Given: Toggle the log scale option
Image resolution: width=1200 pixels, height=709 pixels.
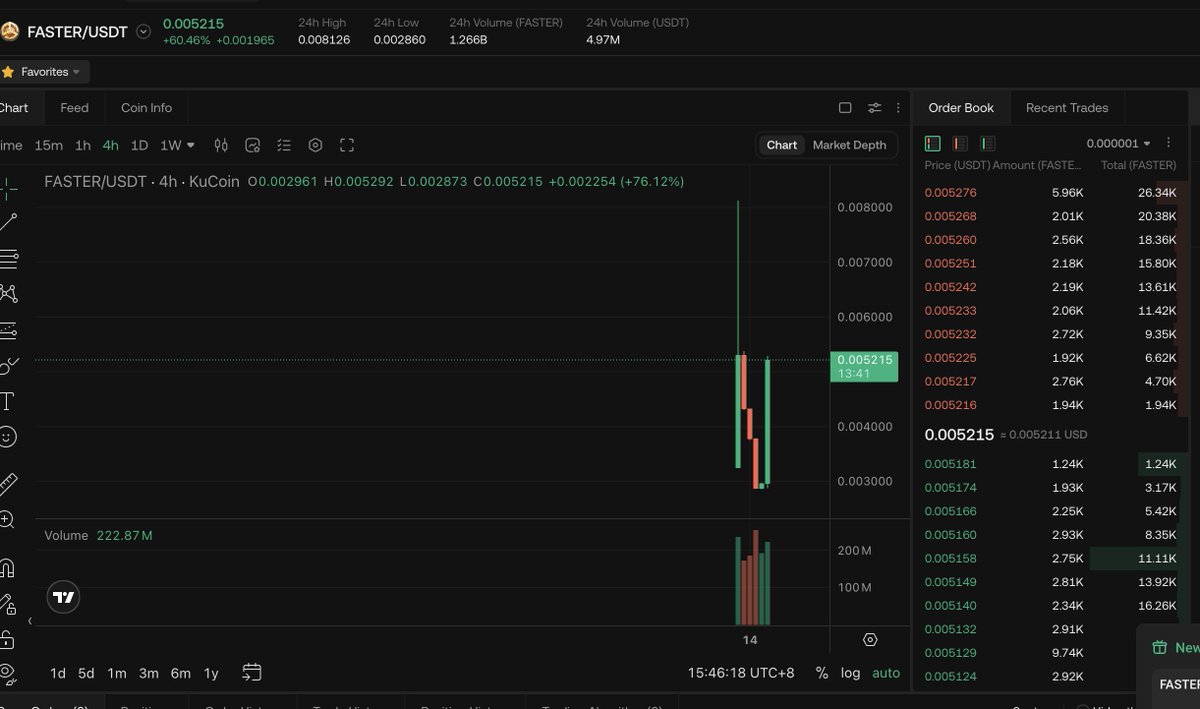Looking at the screenshot, I should coord(850,673).
